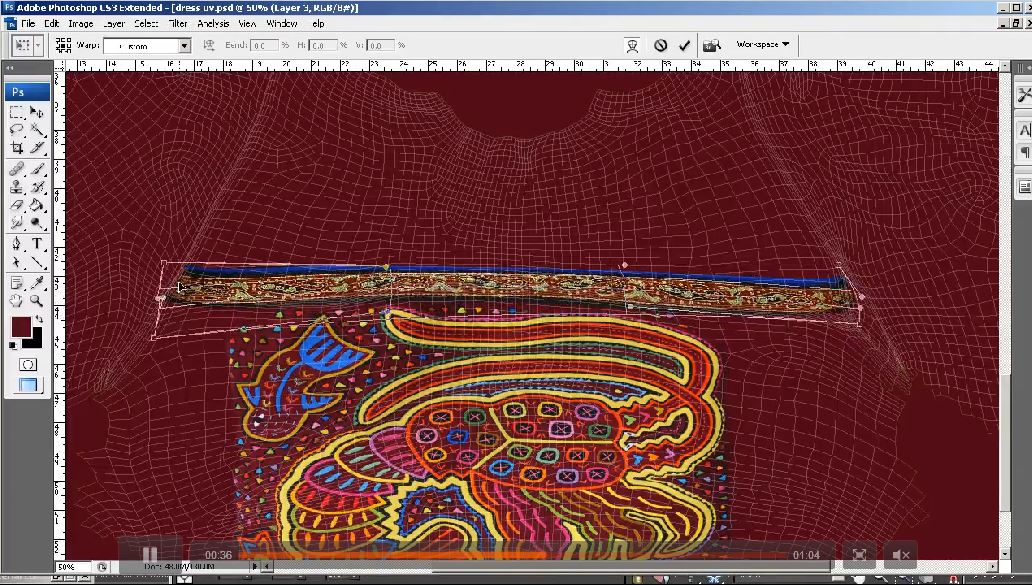Select the Rectangular Marquee tool
This screenshot has width=1032, height=585.
(17, 112)
